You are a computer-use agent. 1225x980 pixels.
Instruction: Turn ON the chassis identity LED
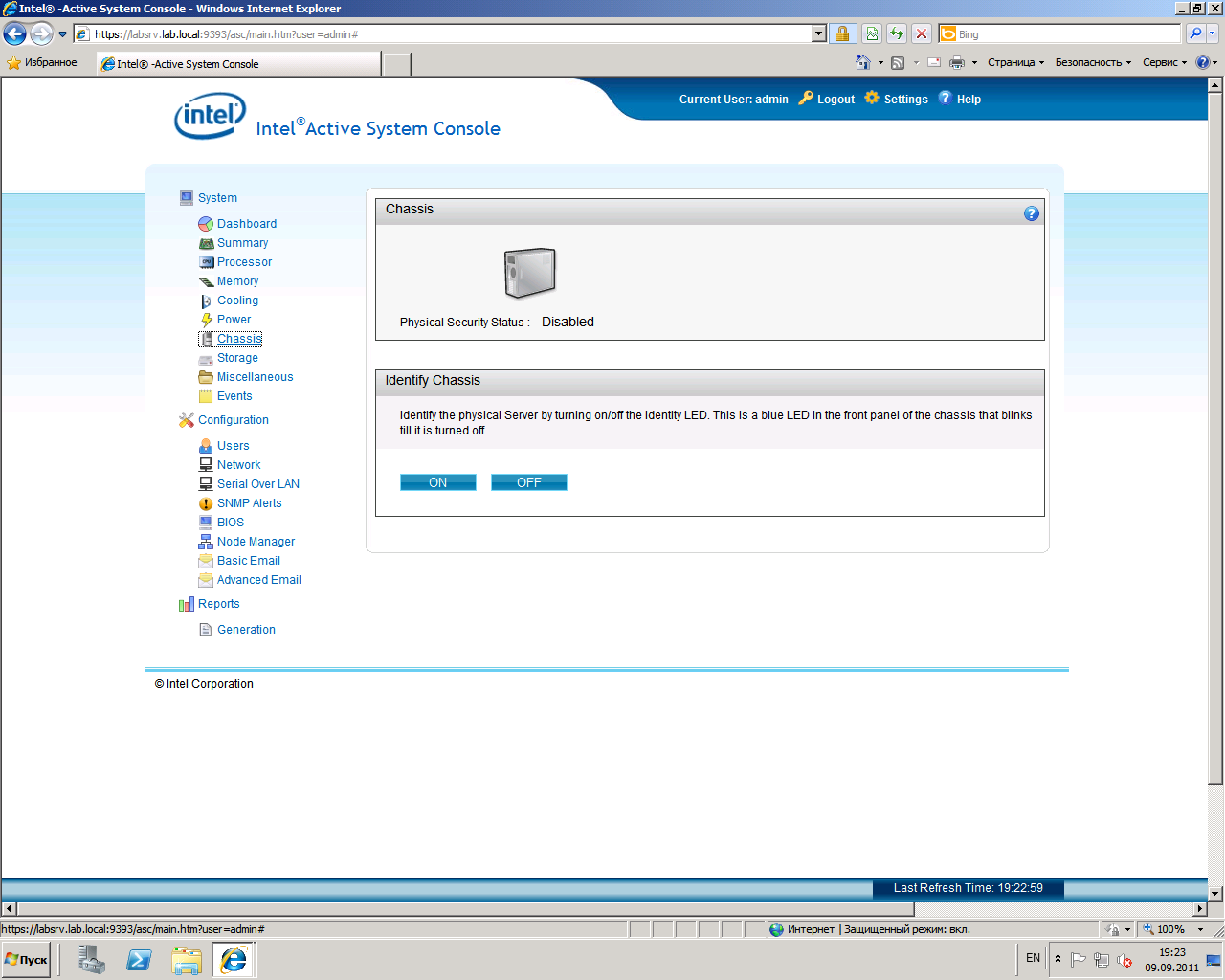437,482
